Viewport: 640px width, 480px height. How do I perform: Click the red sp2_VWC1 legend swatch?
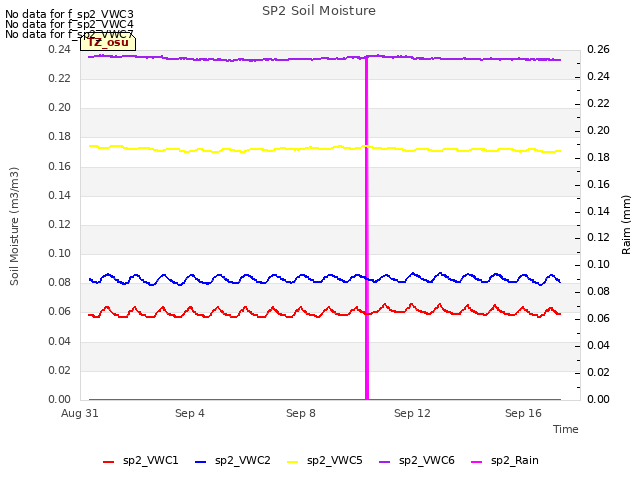click(x=108, y=462)
